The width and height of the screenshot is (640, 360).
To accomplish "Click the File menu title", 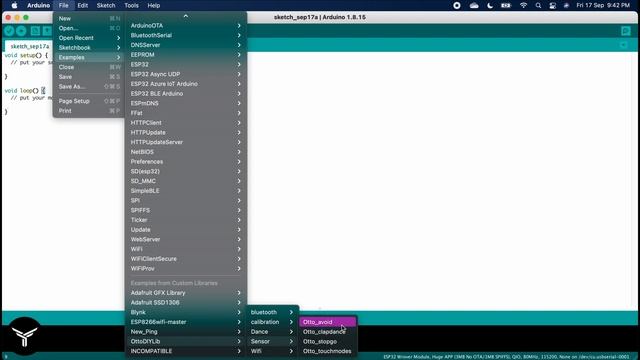I will tap(63, 5).
